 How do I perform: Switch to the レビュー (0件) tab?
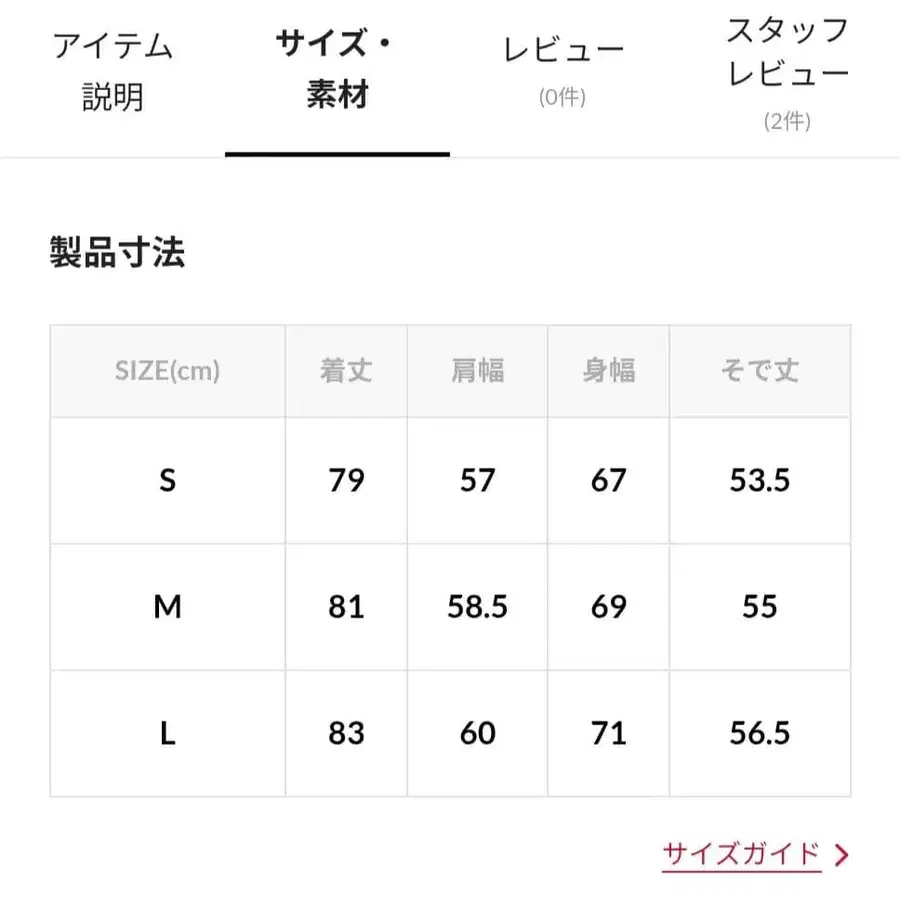(563, 68)
